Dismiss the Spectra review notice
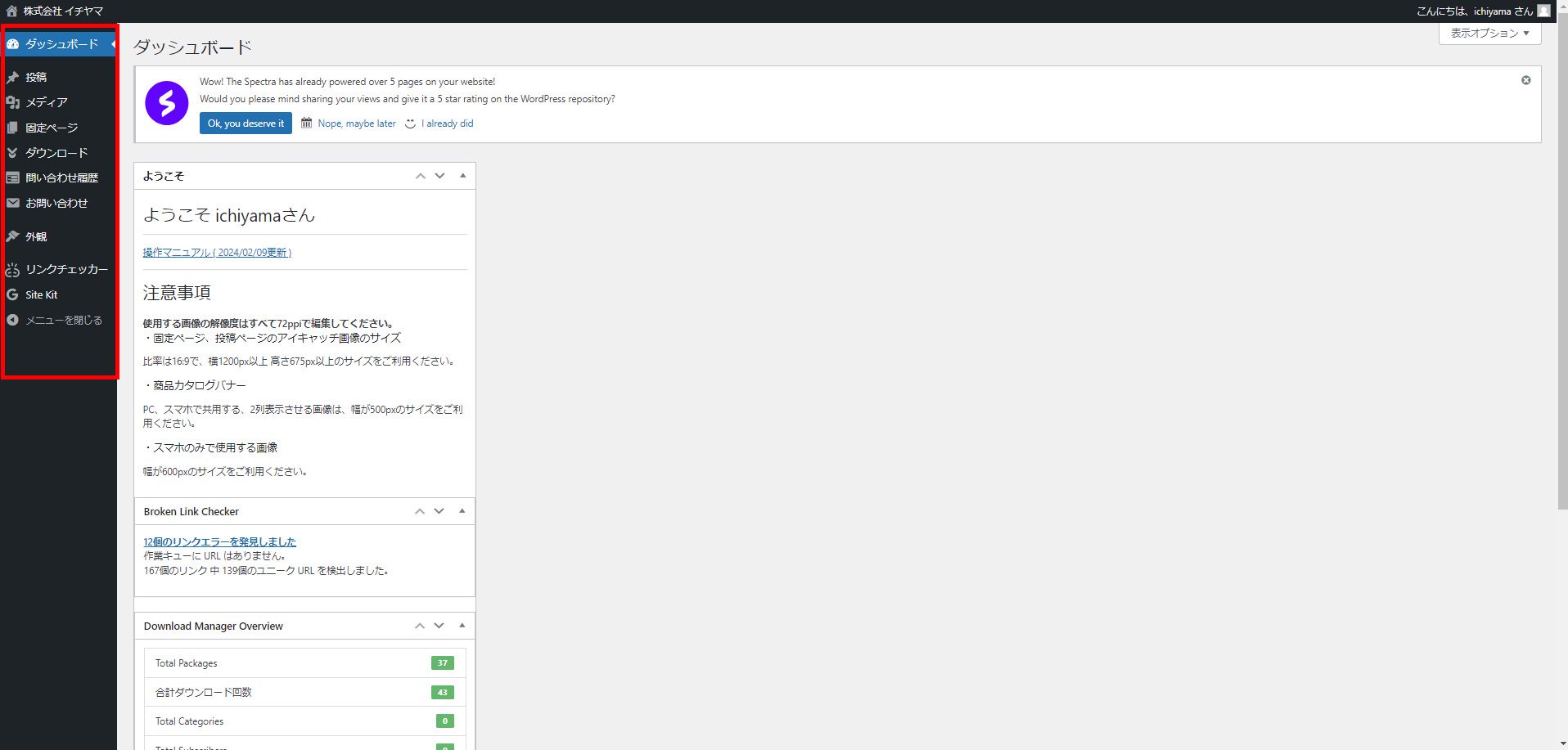Image resolution: width=1568 pixels, height=750 pixels. pyautogui.click(x=1525, y=80)
